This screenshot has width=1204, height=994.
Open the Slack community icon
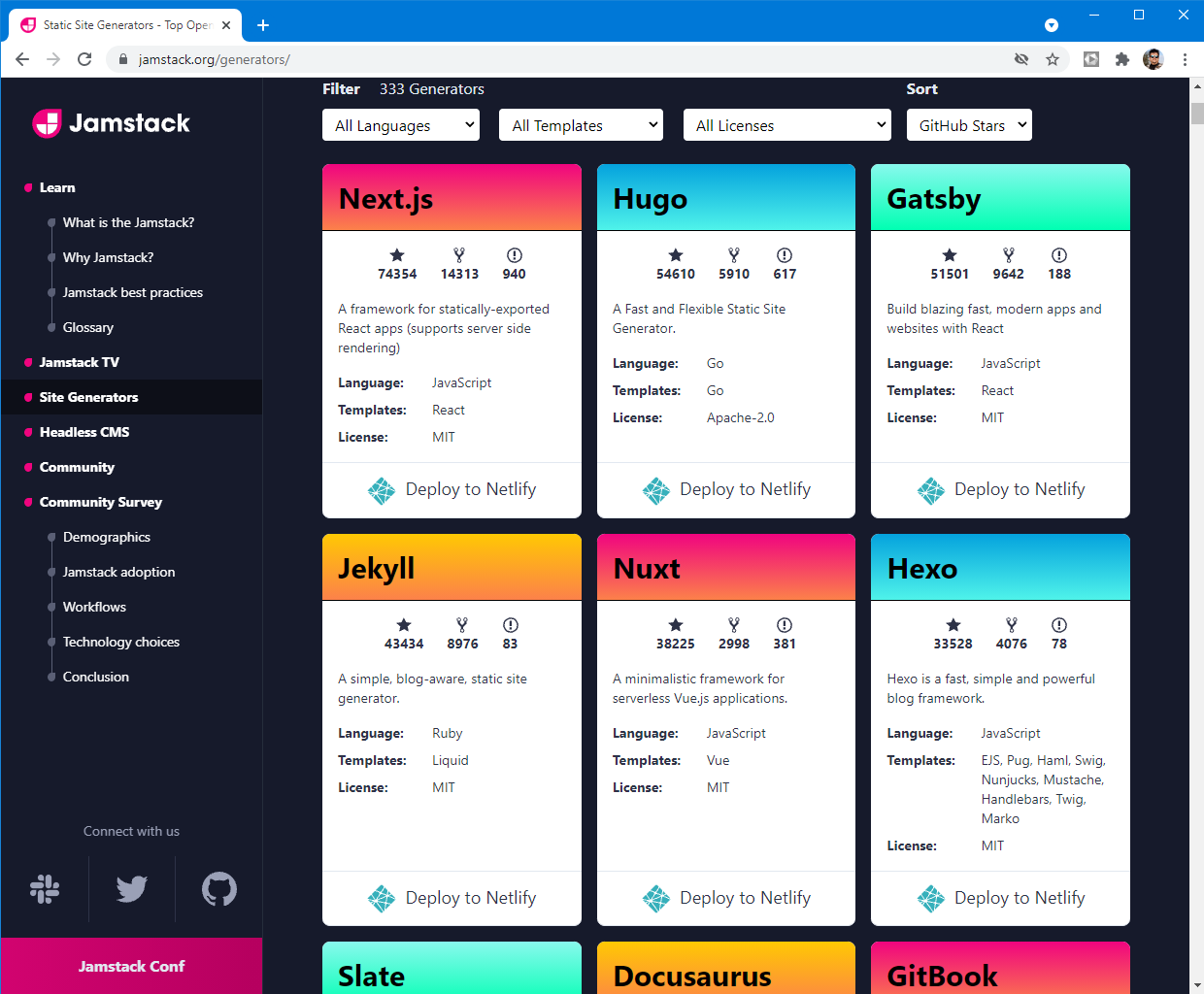pos(45,889)
